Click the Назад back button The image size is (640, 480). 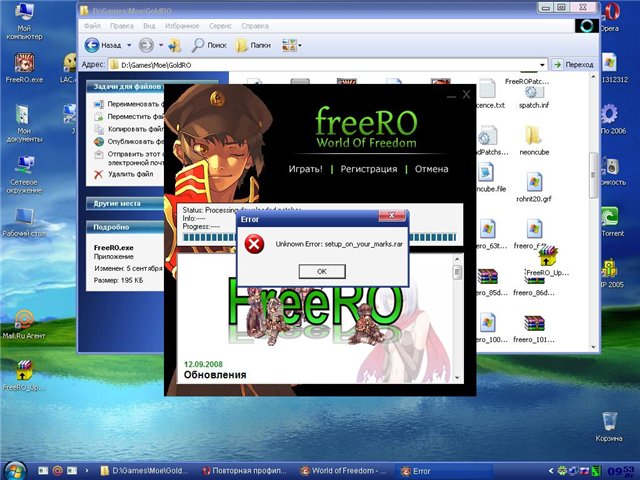pyautogui.click(x=103, y=45)
